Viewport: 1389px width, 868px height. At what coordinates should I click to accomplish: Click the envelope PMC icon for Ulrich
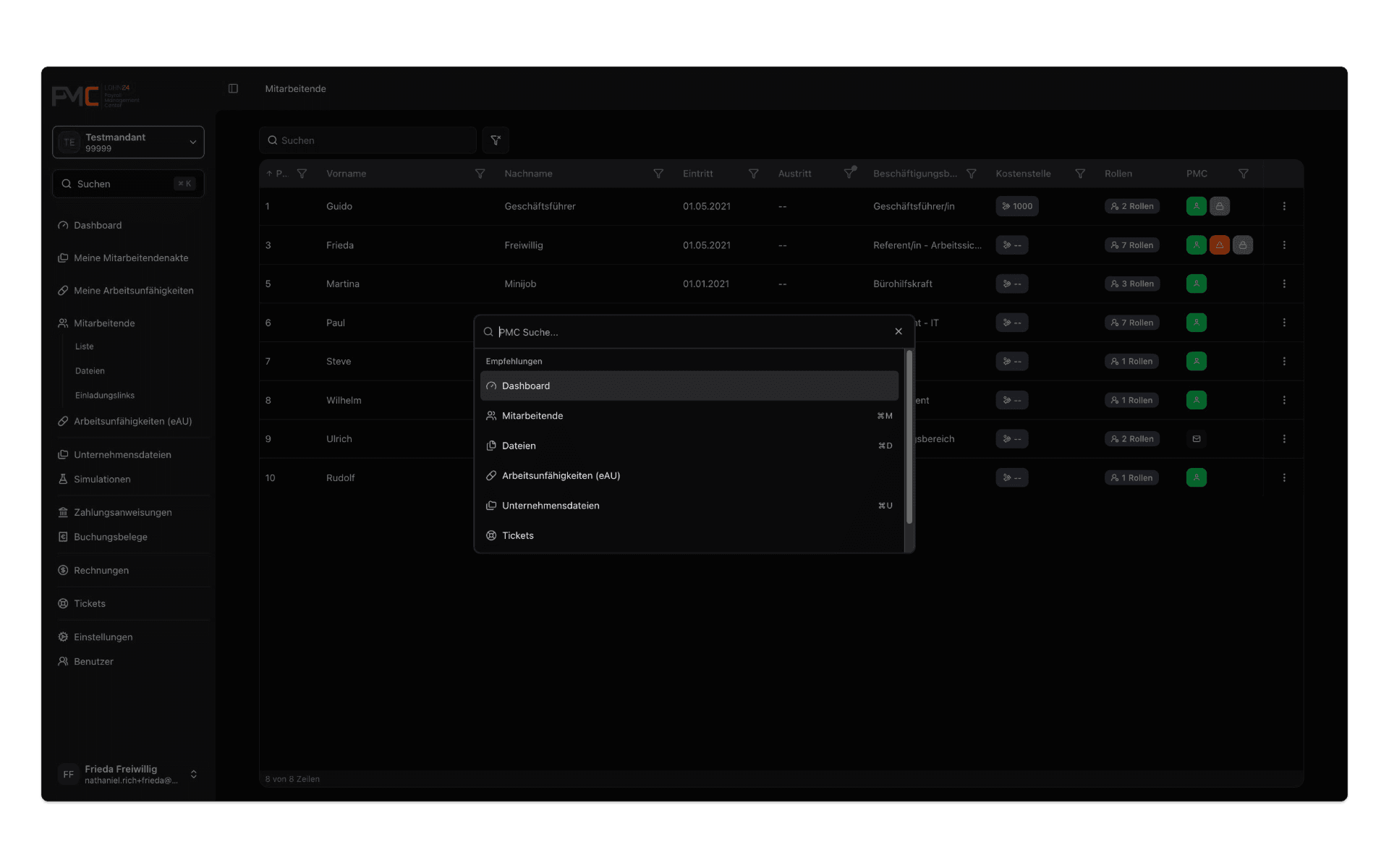[x=1197, y=439]
